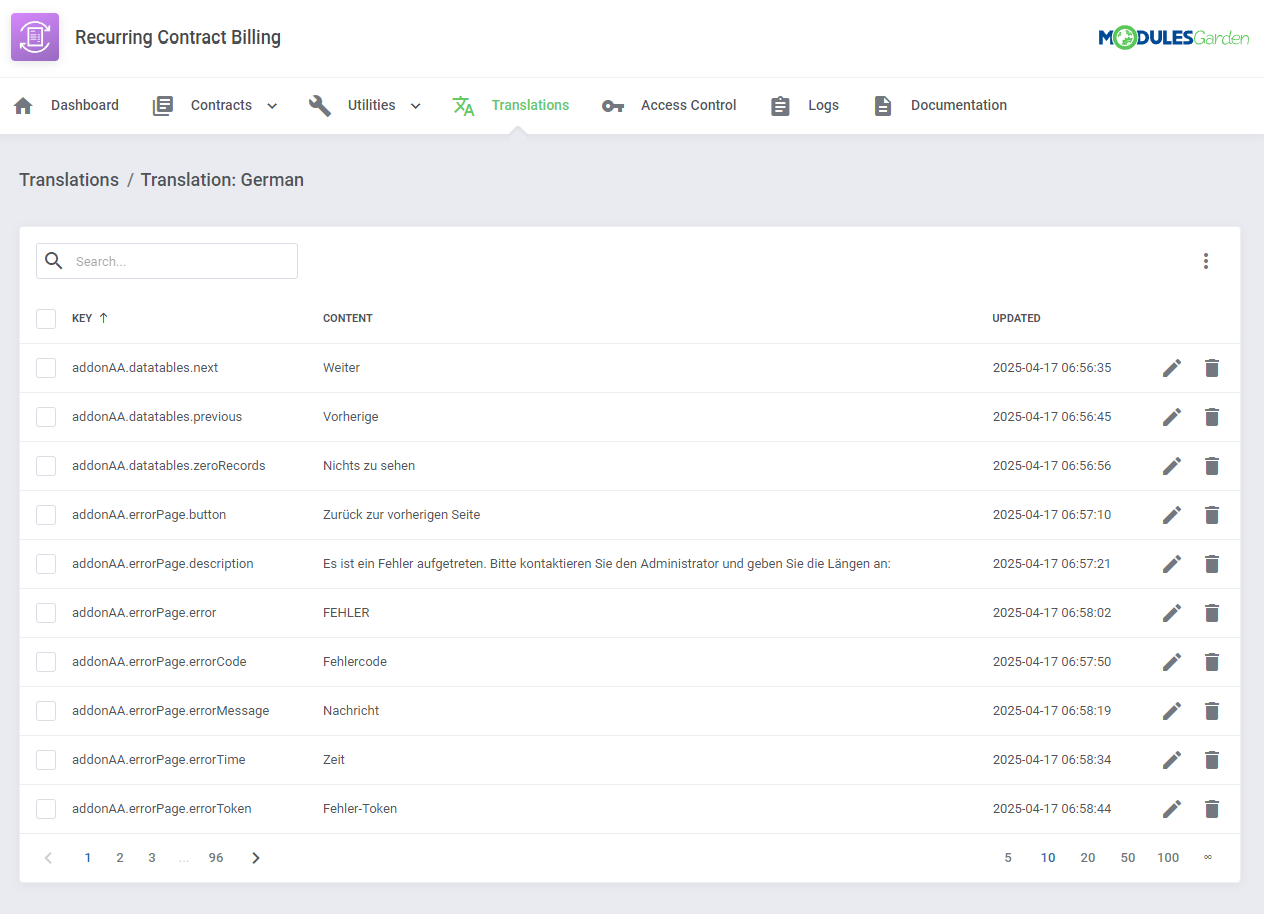Open the Dashboard menu item
The width and height of the screenshot is (1264, 914).
click(x=85, y=105)
